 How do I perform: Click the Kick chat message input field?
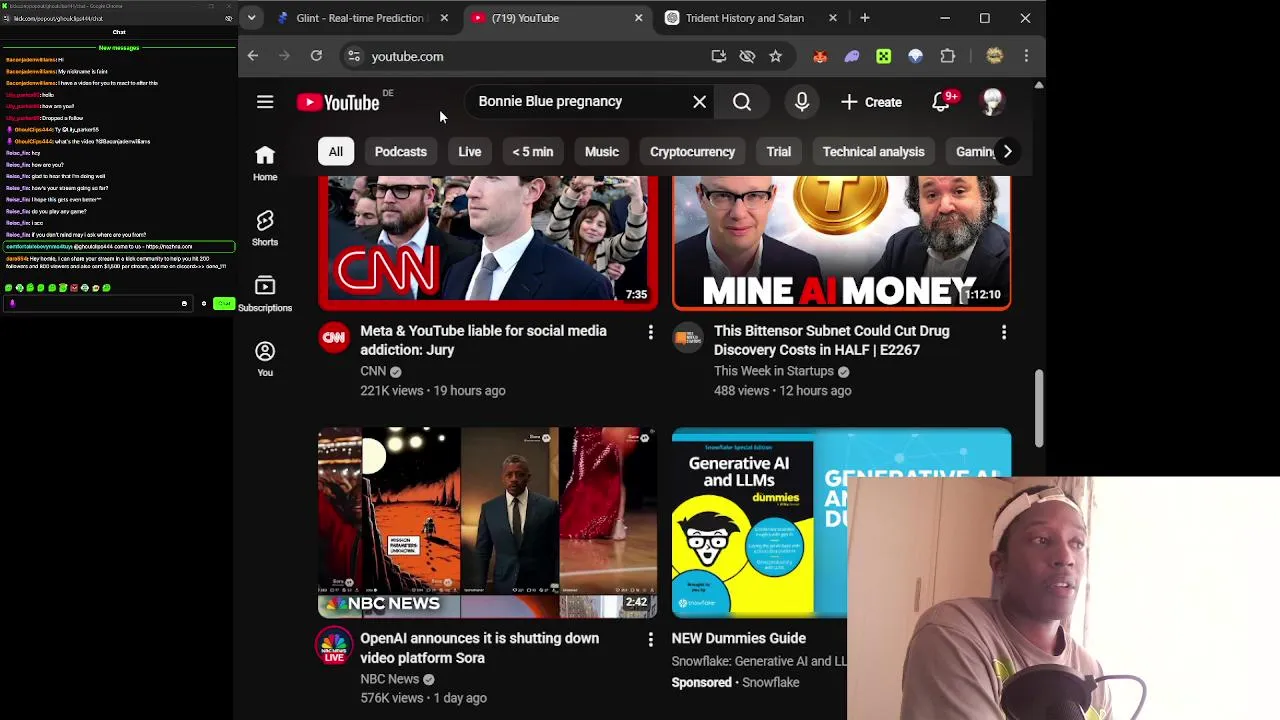pos(98,303)
